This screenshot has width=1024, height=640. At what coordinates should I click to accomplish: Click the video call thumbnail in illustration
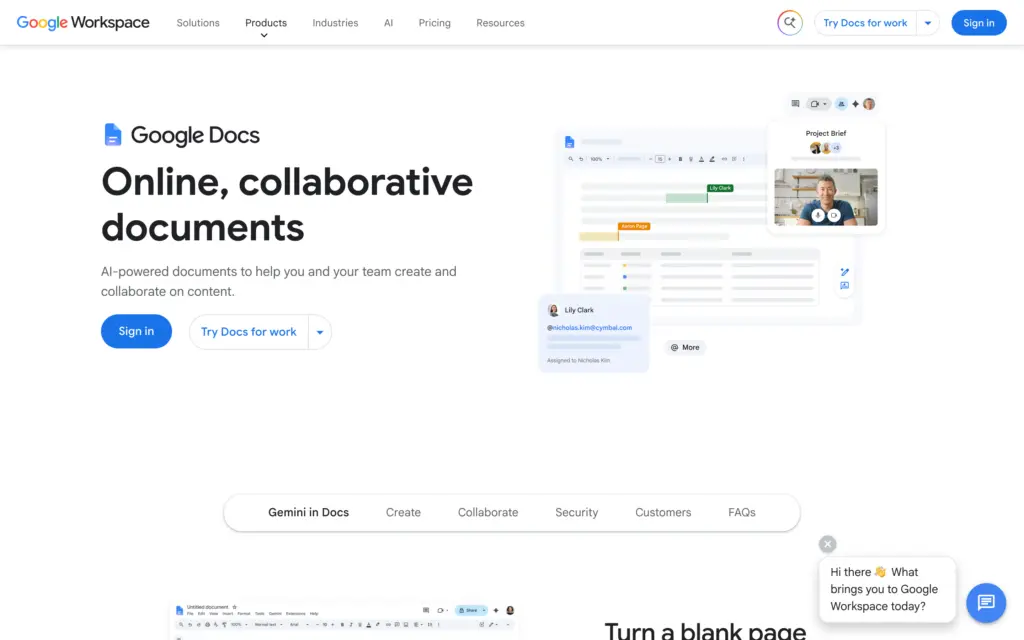(825, 197)
